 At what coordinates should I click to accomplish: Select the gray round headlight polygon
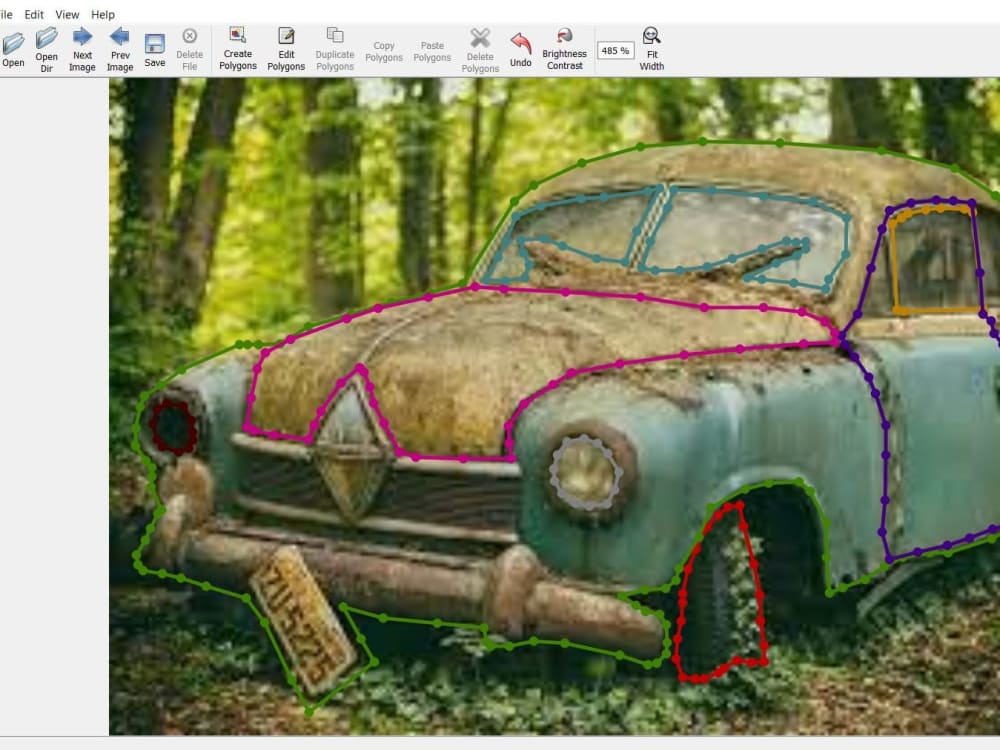[x=585, y=473]
